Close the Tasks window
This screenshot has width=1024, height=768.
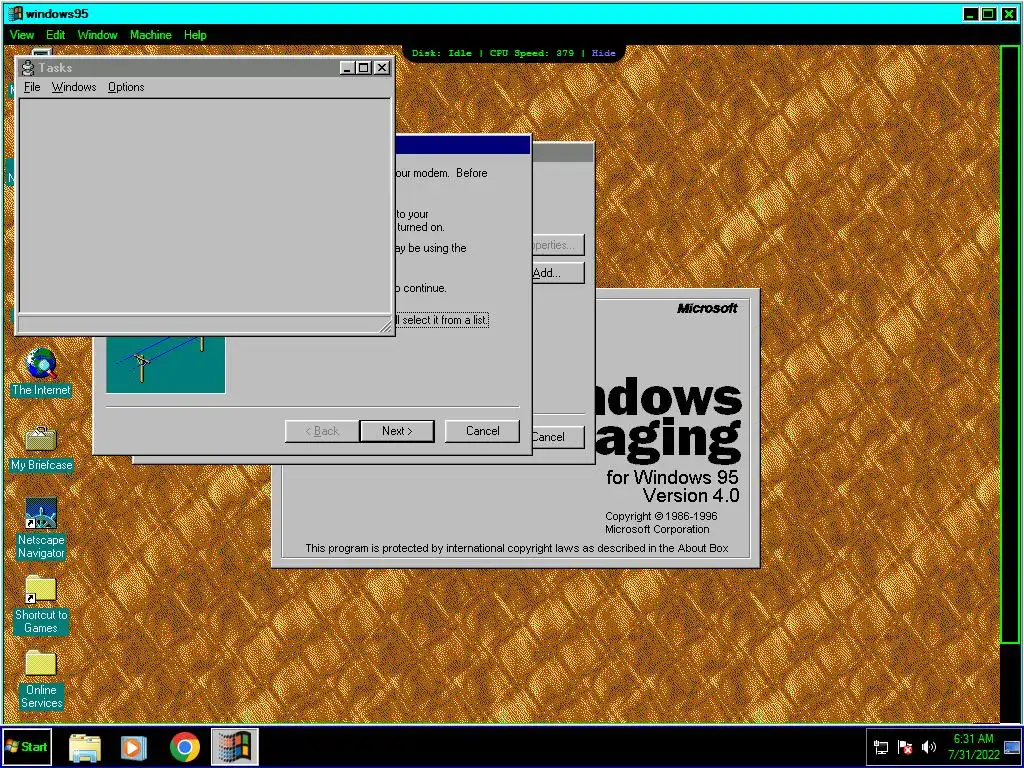click(x=382, y=67)
